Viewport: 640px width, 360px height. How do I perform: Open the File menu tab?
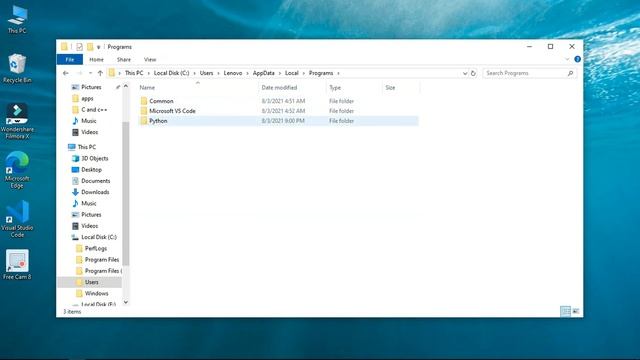70,60
